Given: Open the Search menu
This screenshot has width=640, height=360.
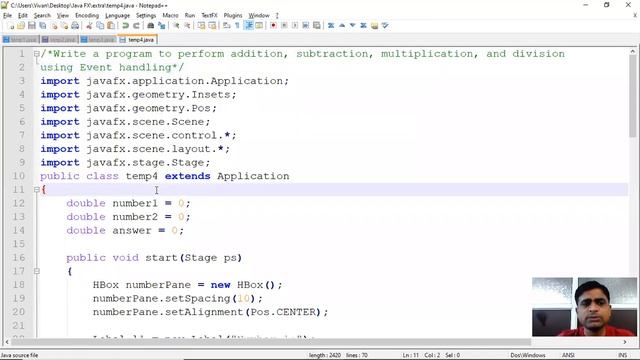Looking at the screenshot, I should pos(42,16).
